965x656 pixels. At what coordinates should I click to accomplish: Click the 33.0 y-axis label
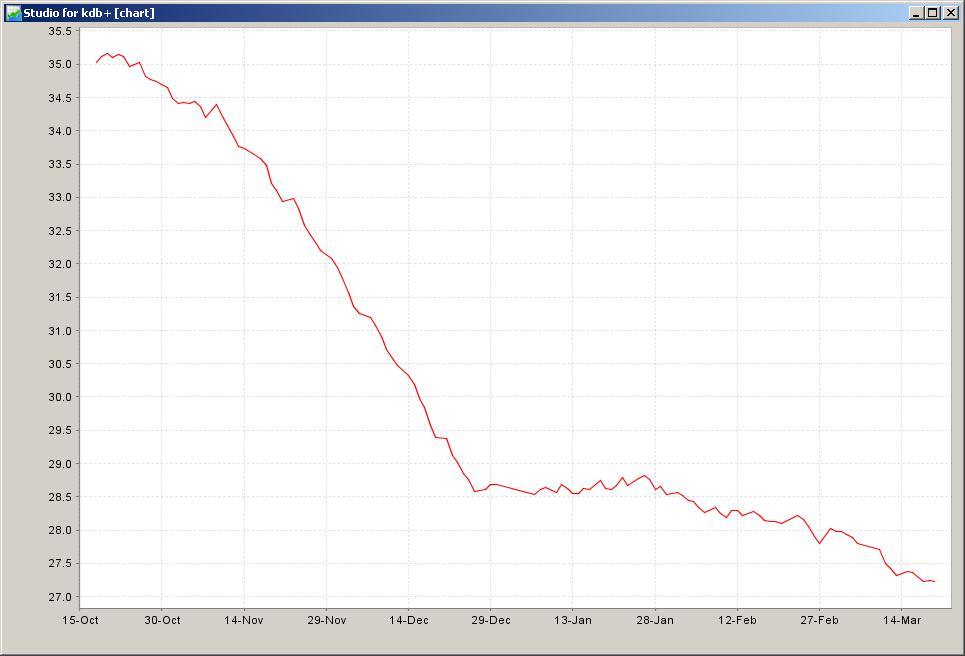coord(60,198)
